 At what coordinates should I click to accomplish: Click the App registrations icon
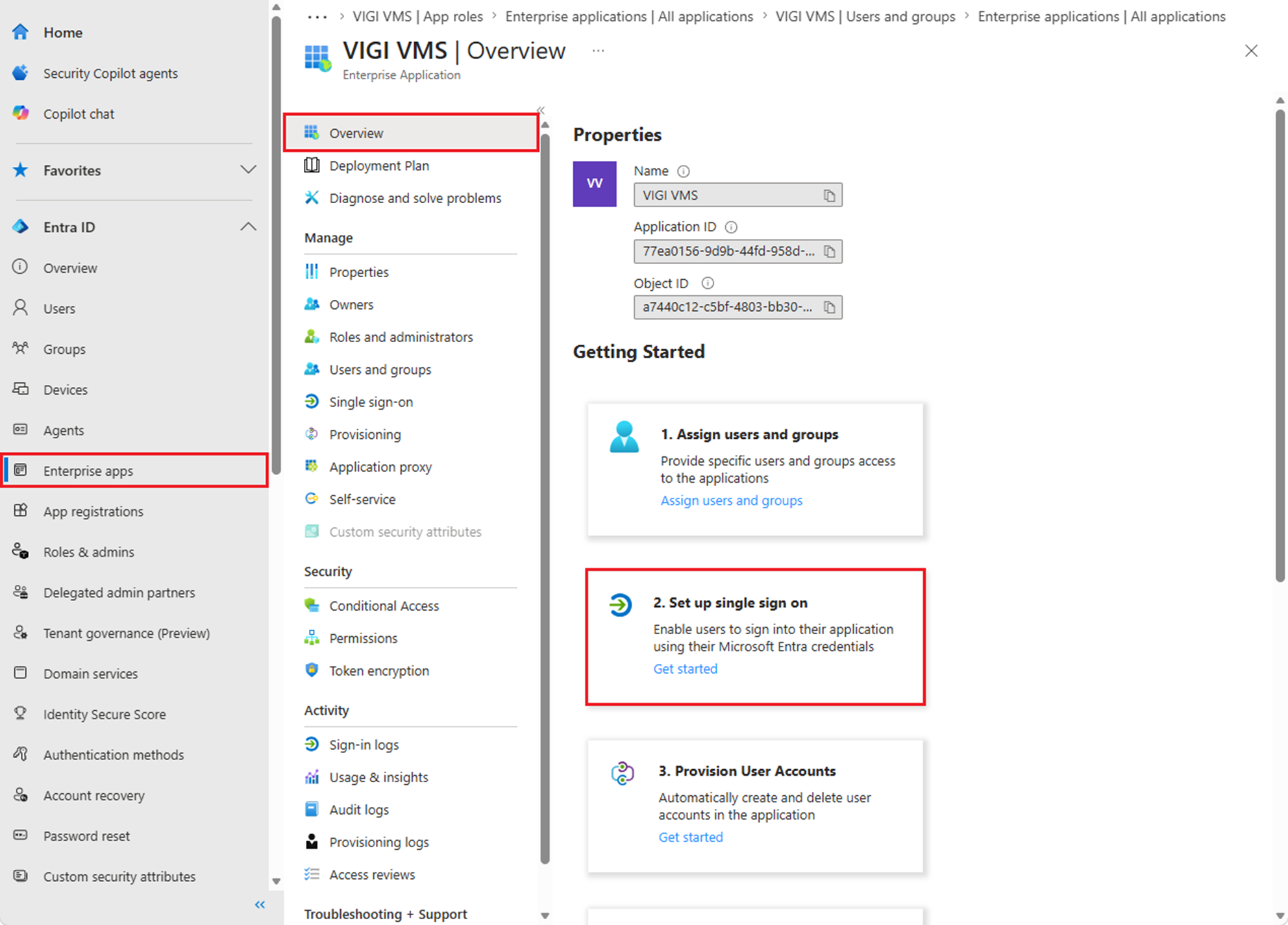point(21,511)
